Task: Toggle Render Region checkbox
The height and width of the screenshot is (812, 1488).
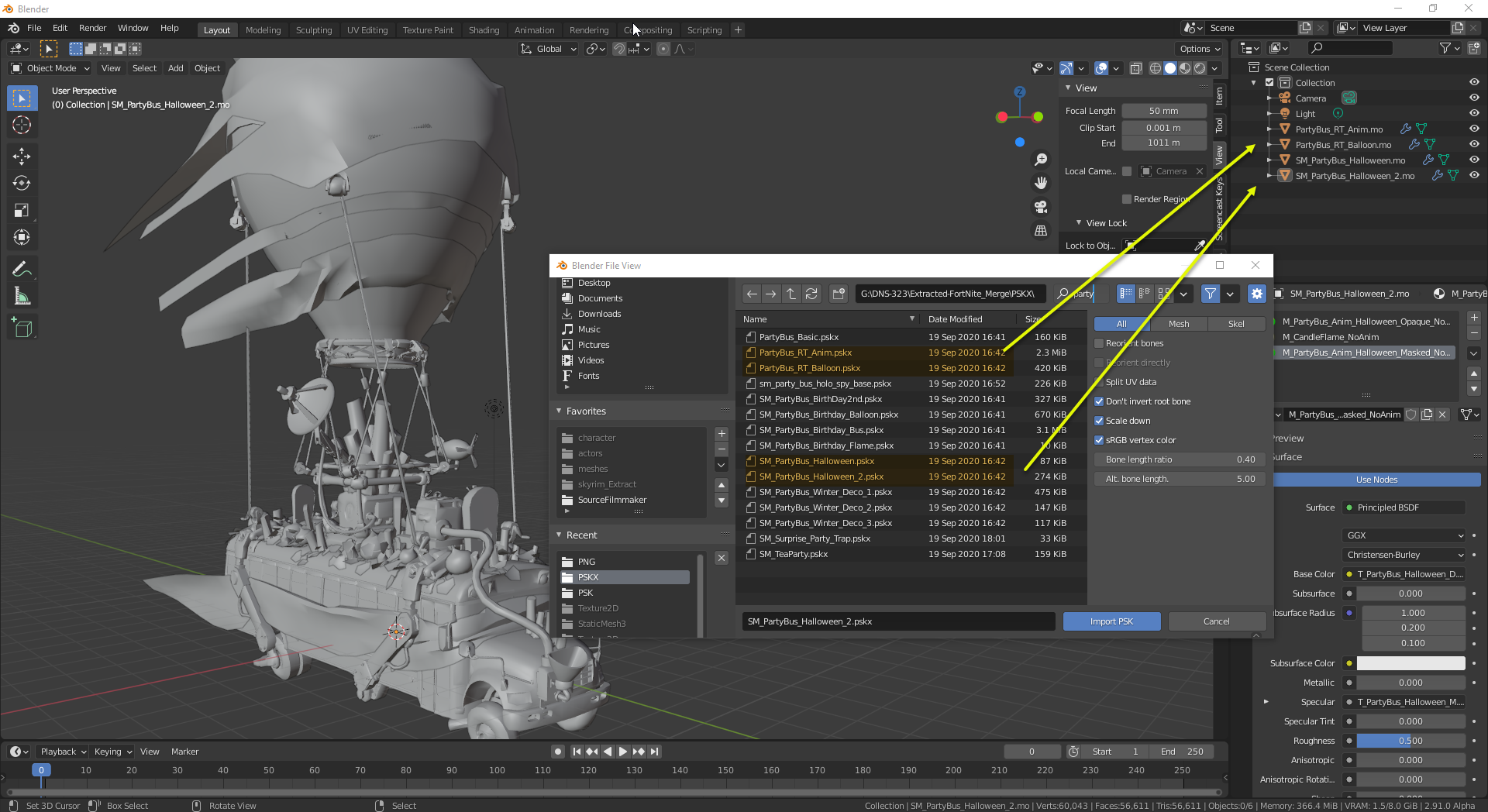Action: 1127,199
